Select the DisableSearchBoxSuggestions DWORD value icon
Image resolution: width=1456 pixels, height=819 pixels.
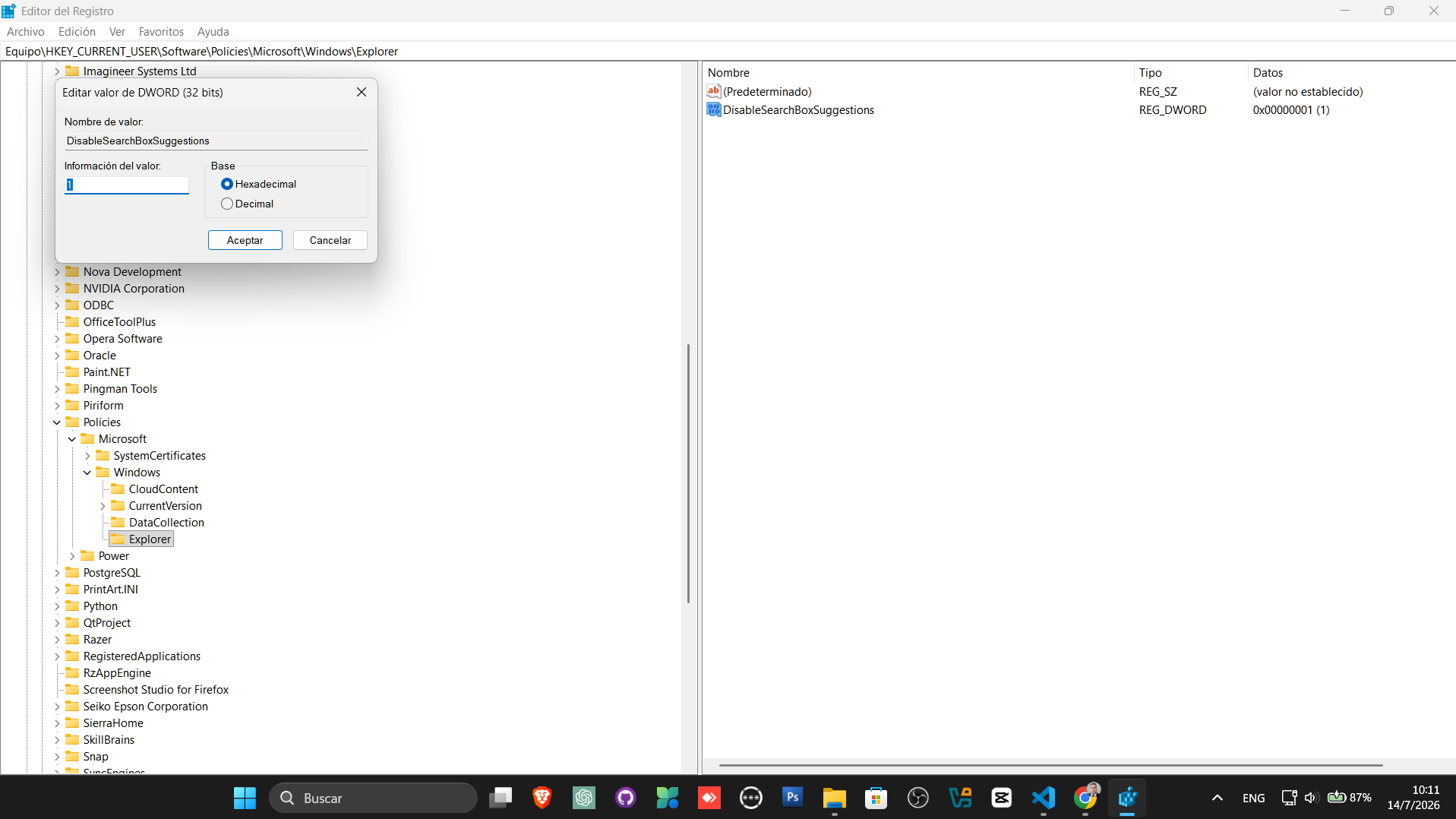click(713, 109)
